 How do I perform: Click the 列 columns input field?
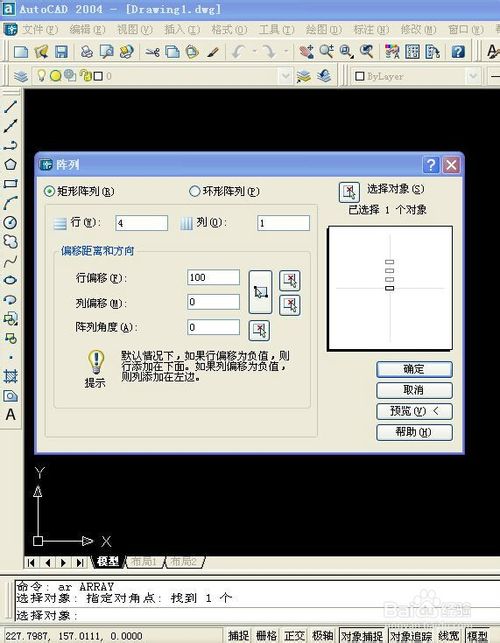283,223
